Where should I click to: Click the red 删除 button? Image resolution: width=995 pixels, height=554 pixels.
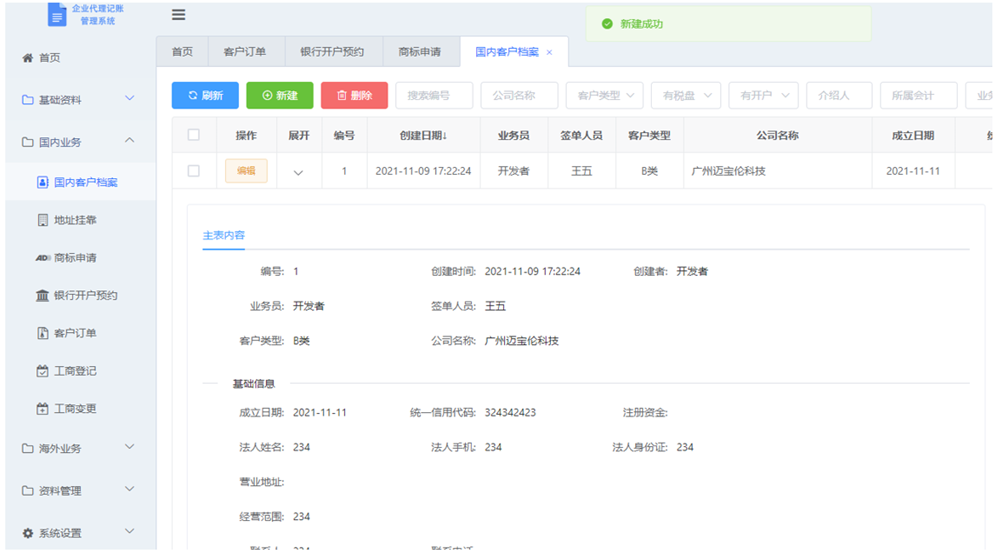click(354, 96)
